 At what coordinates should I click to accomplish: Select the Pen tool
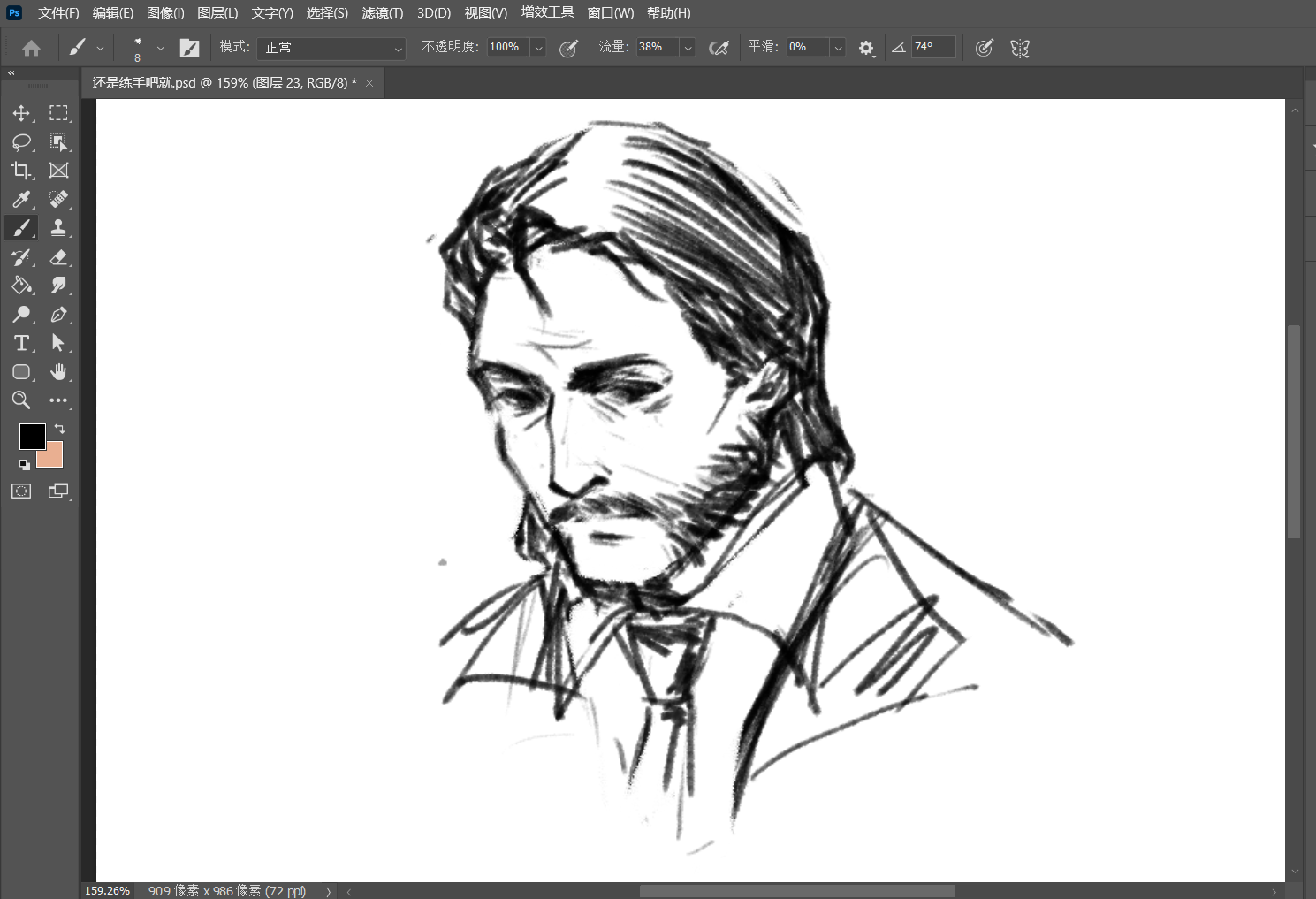click(58, 315)
